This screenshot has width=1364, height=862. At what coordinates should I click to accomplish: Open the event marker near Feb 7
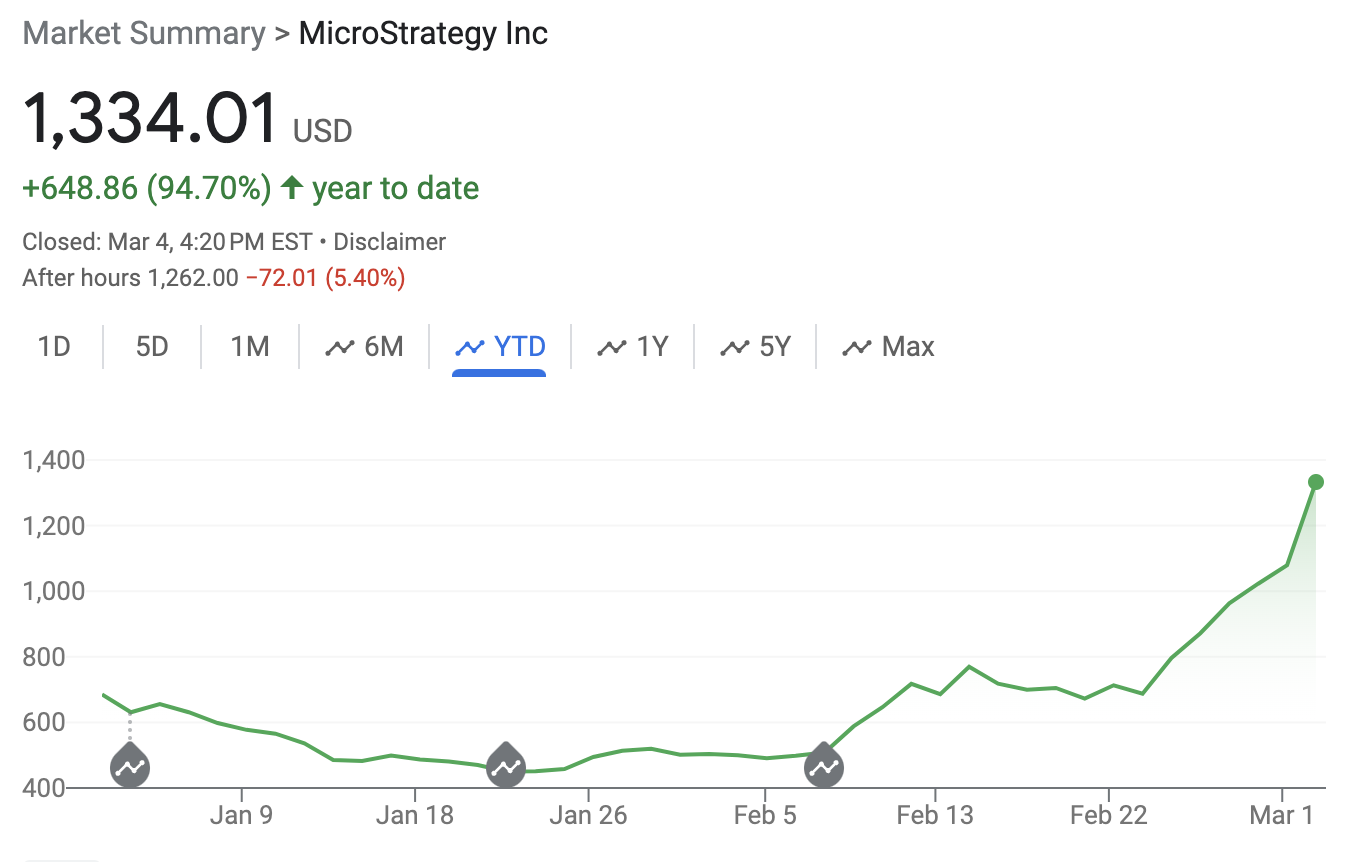pyautogui.click(x=823, y=765)
